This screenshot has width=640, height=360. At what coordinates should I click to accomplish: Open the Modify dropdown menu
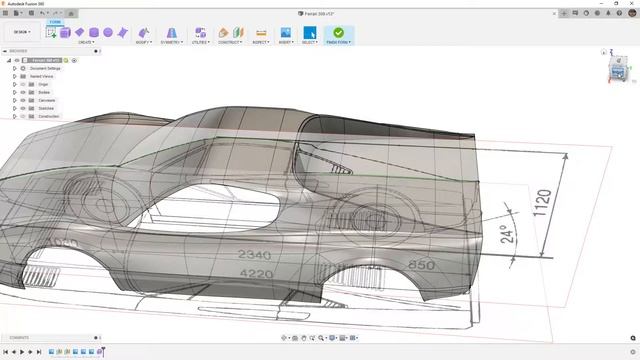click(x=144, y=42)
